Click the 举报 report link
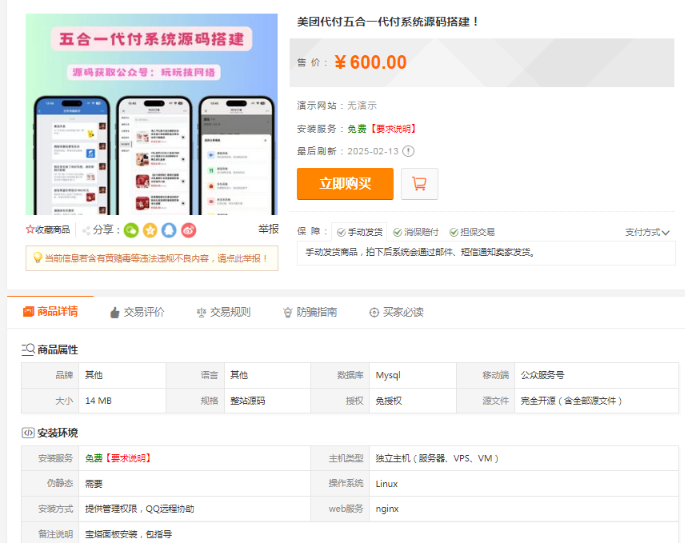This screenshot has width=685, height=543. click(268, 230)
